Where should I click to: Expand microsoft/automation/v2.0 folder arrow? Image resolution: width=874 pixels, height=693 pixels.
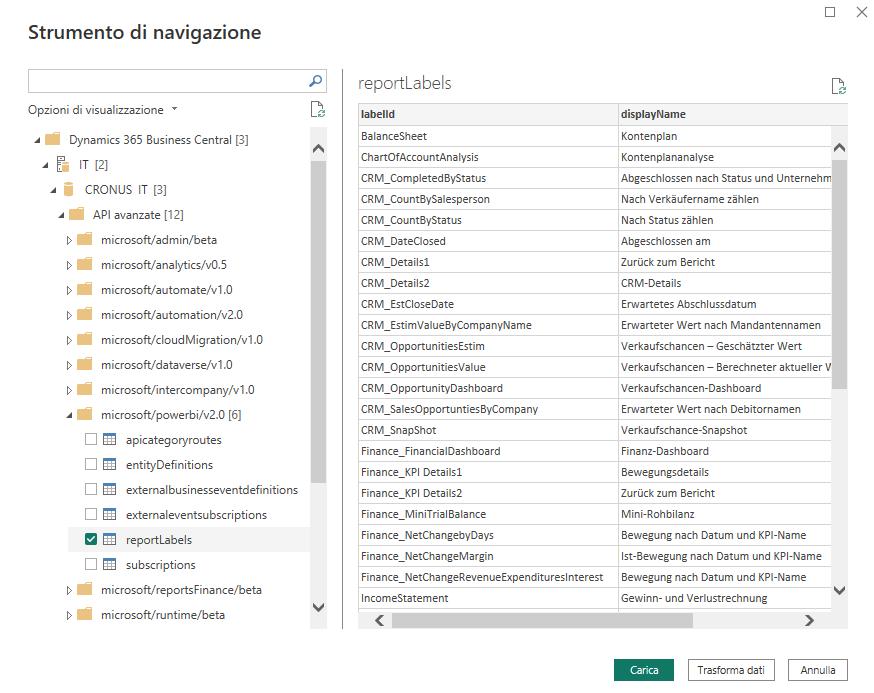click(x=69, y=315)
